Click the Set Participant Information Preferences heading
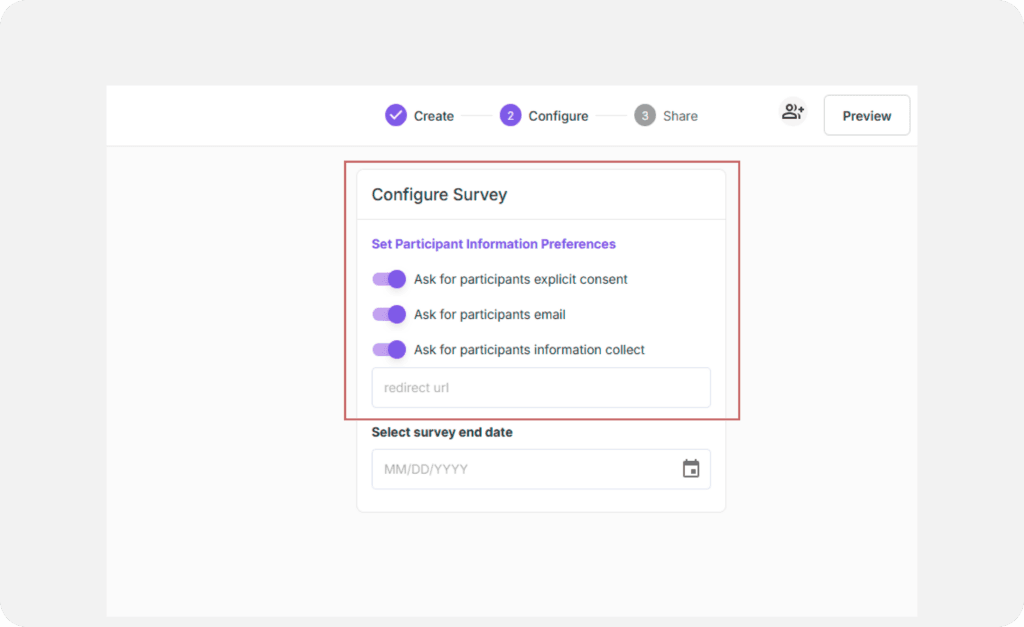The height and width of the screenshot is (627, 1024). click(493, 244)
